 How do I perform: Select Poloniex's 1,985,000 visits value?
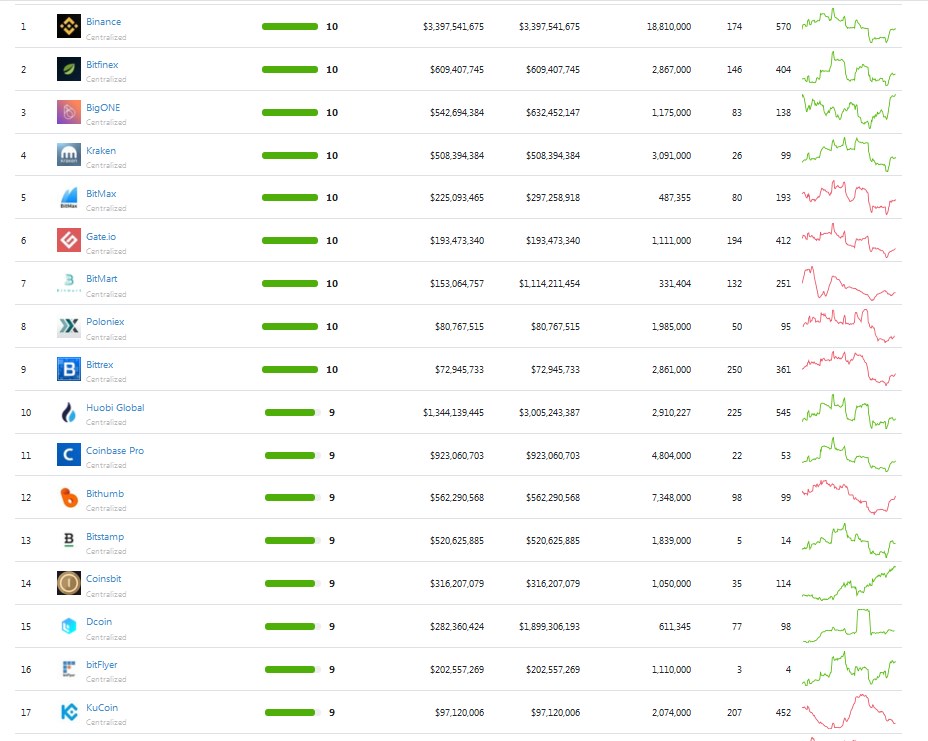(671, 327)
